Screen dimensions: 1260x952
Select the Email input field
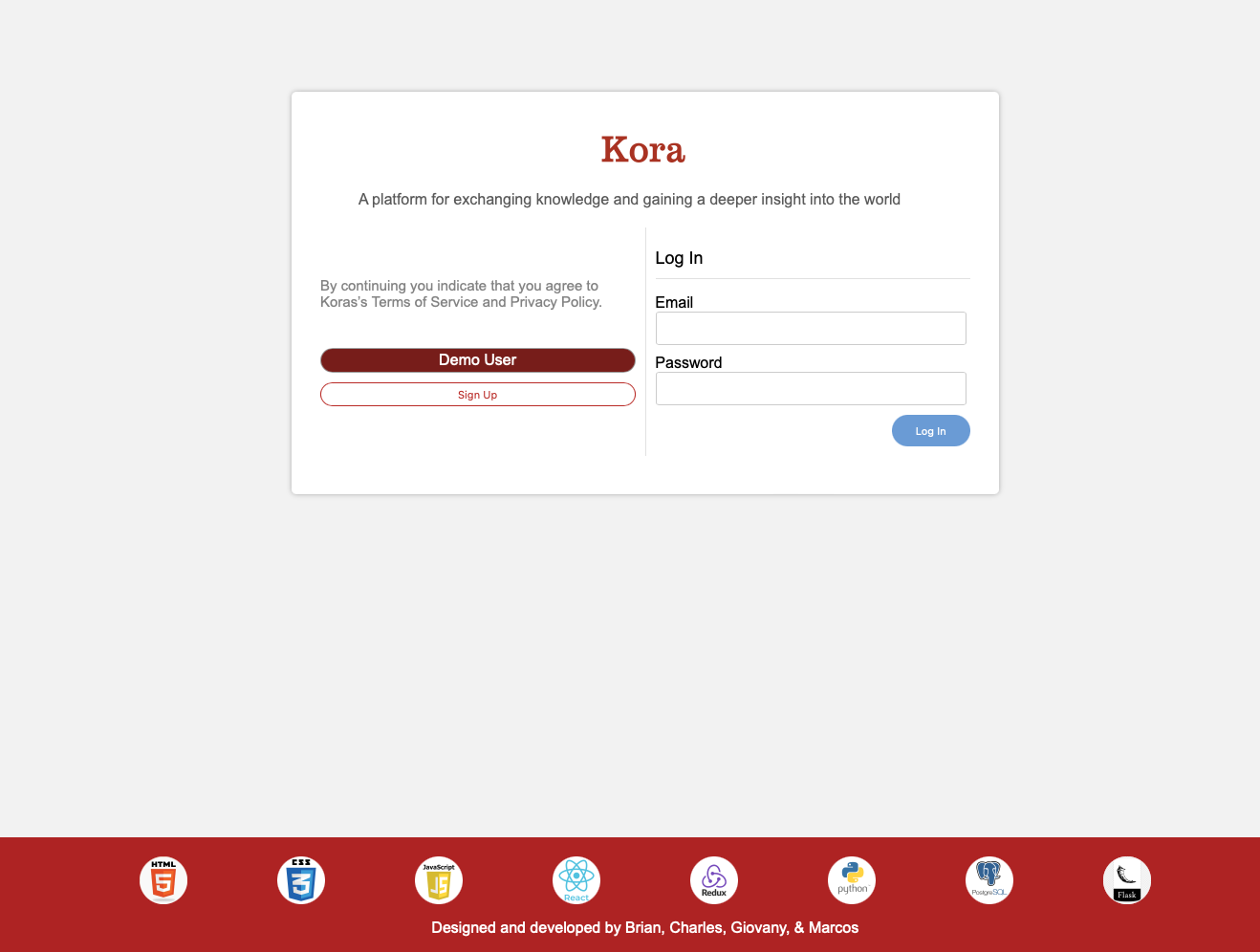click(810, 328)
